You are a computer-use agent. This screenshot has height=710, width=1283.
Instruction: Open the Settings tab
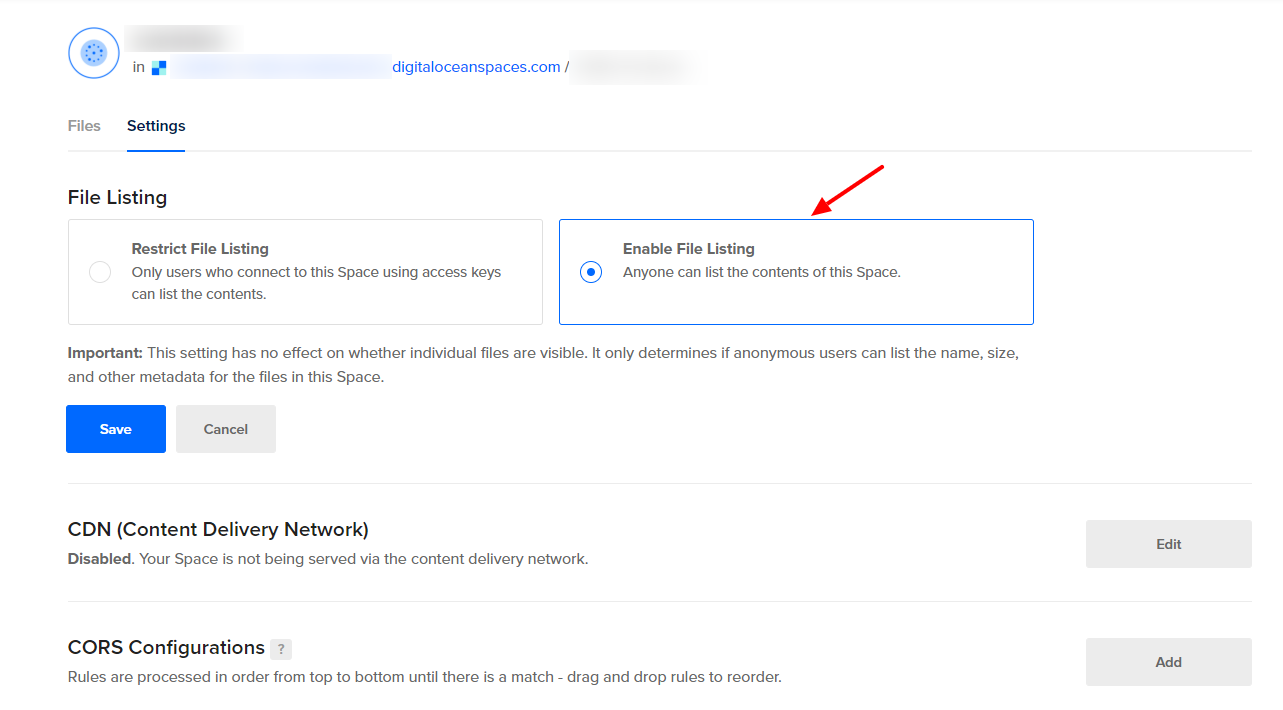(x=156, y=126)
